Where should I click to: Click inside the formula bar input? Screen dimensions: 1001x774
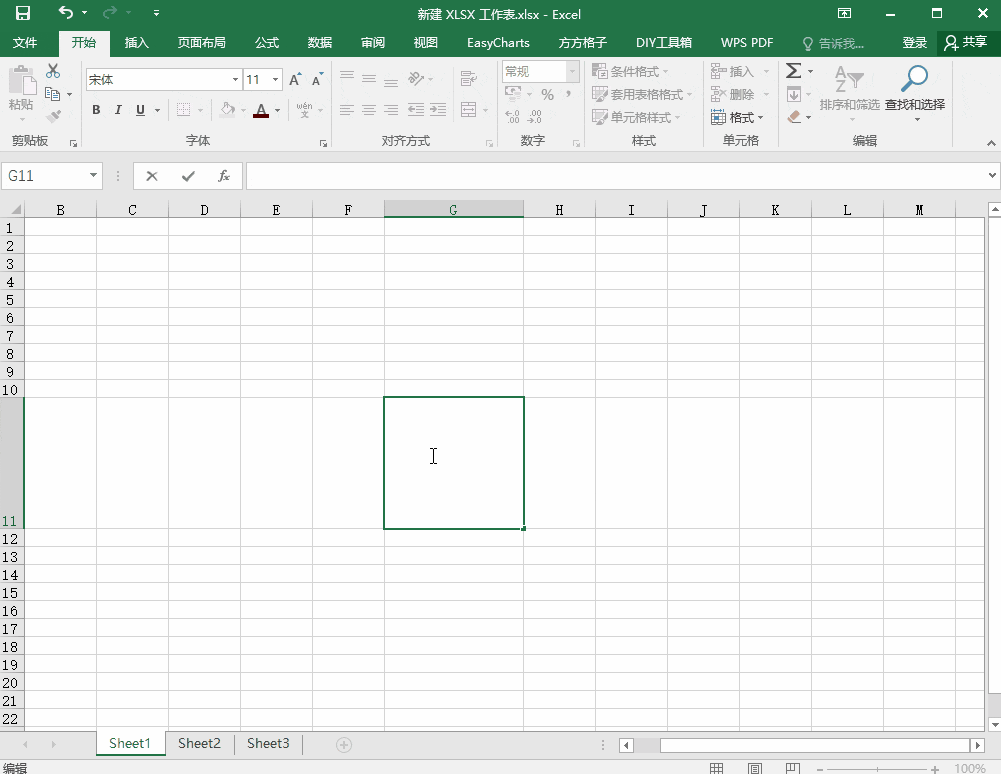click(616, 176)
